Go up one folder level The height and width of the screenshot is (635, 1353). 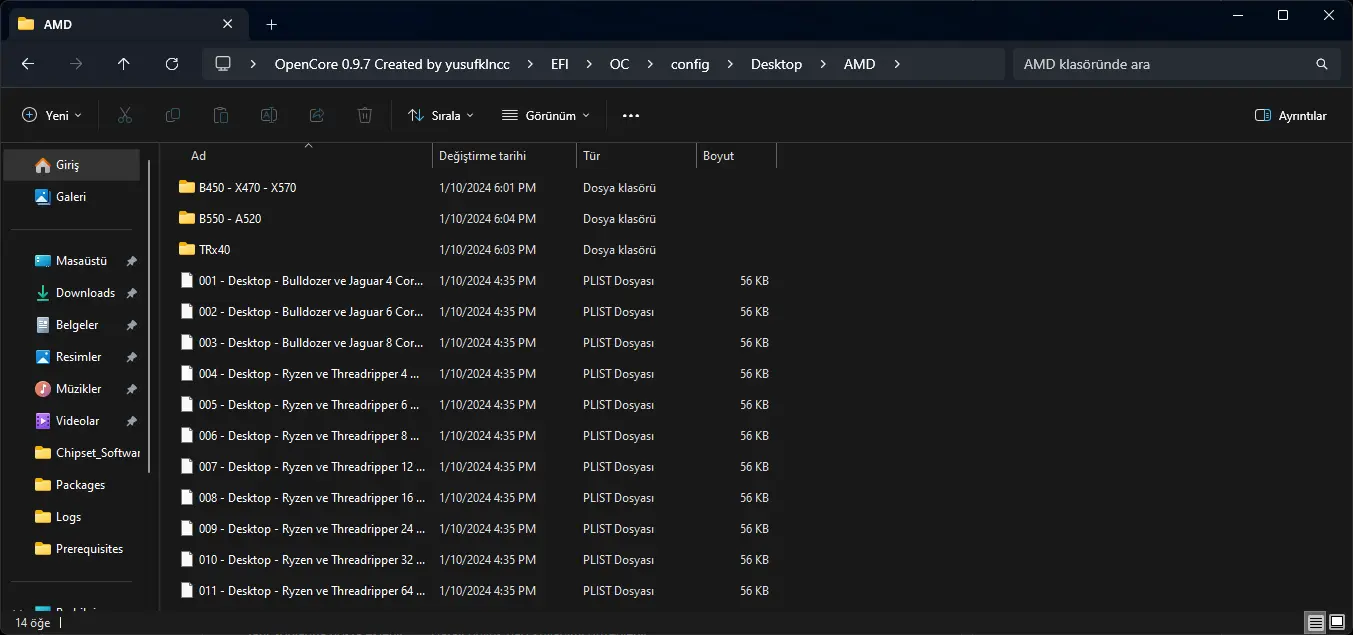124,64
